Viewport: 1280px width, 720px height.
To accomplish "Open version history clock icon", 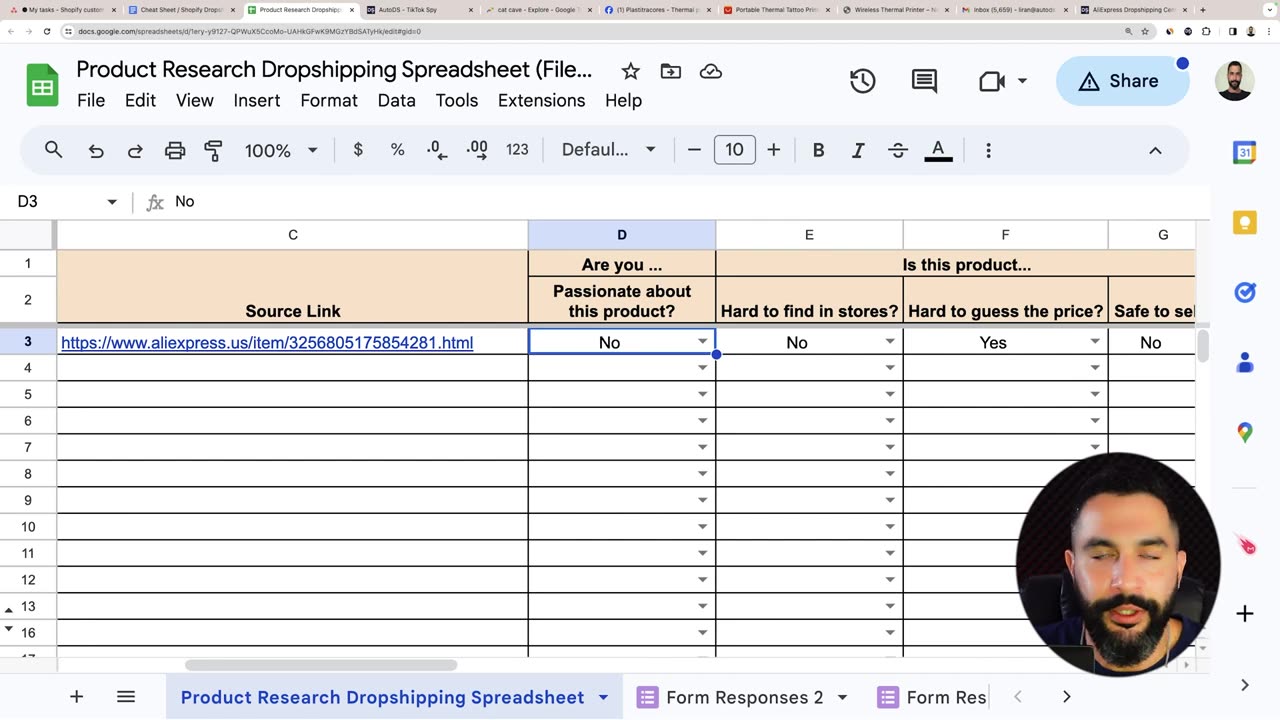I will click(863, 81).
